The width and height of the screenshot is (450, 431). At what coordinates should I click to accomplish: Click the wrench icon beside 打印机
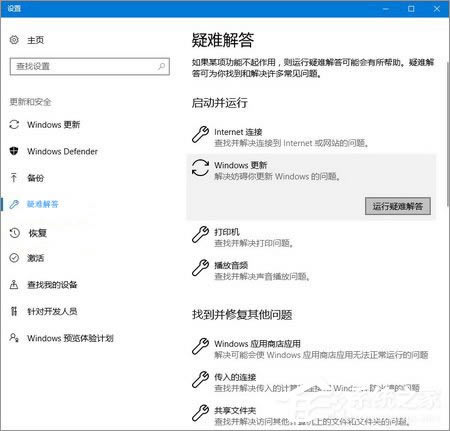200,234
